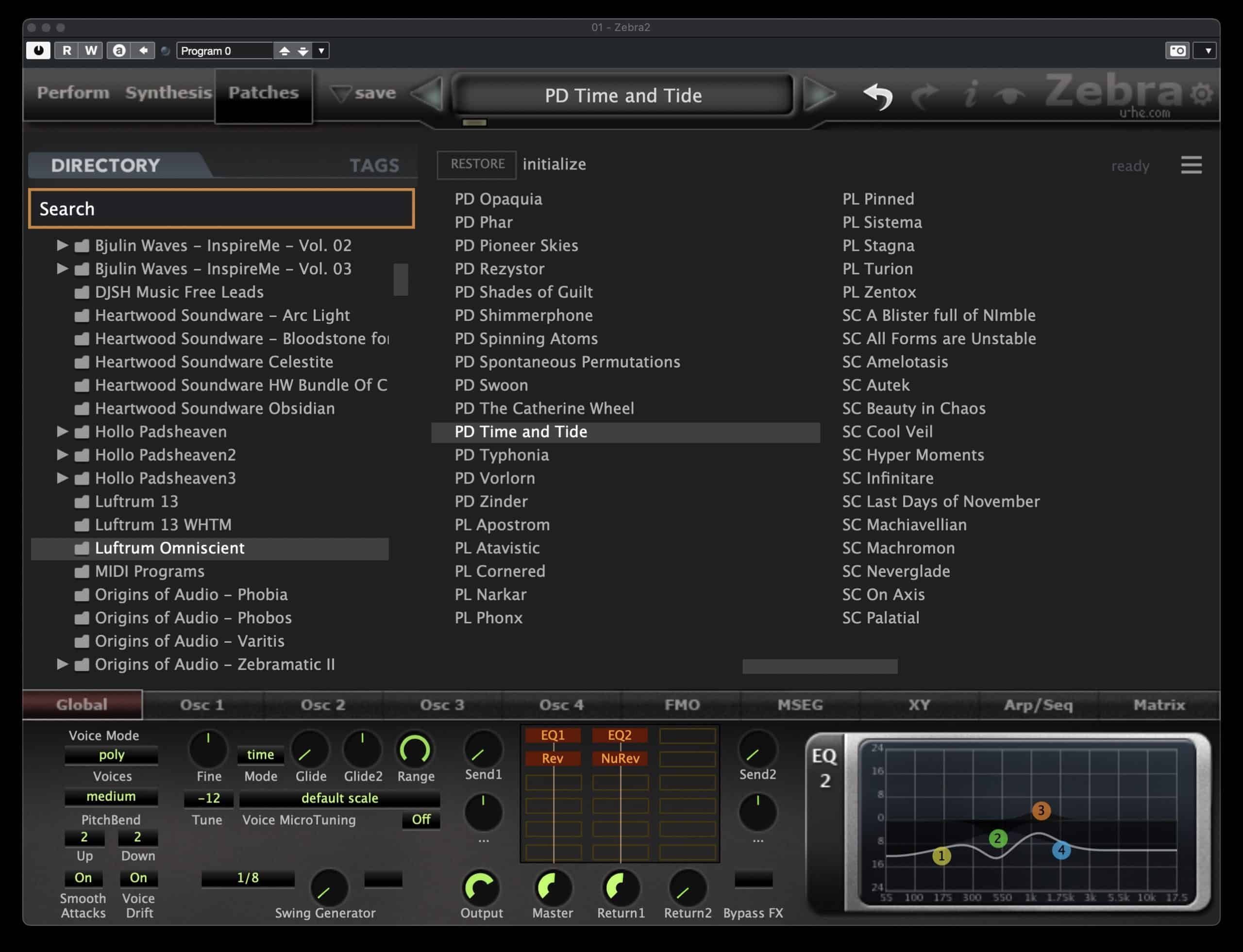The height and width of the screenshot is (952, 1243).
Task: Select patch PL Atavistic
Action: (497, 548)
